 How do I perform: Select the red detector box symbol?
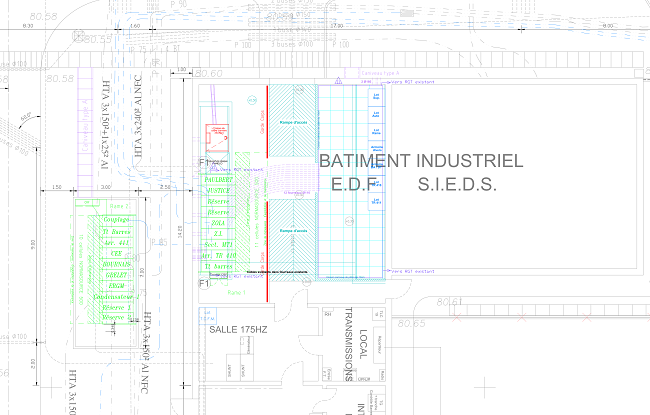point(217,137)
